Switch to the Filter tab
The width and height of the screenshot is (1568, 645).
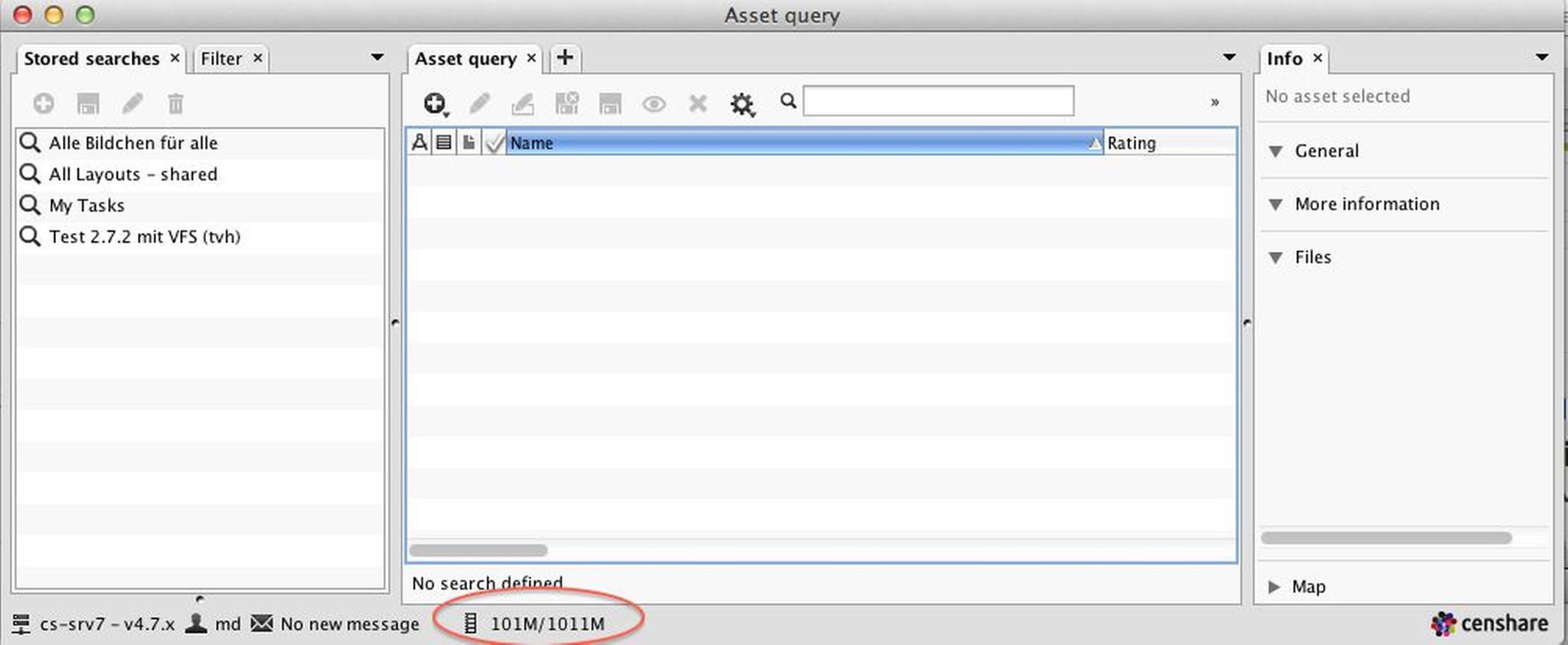click(x=221, y=59)
